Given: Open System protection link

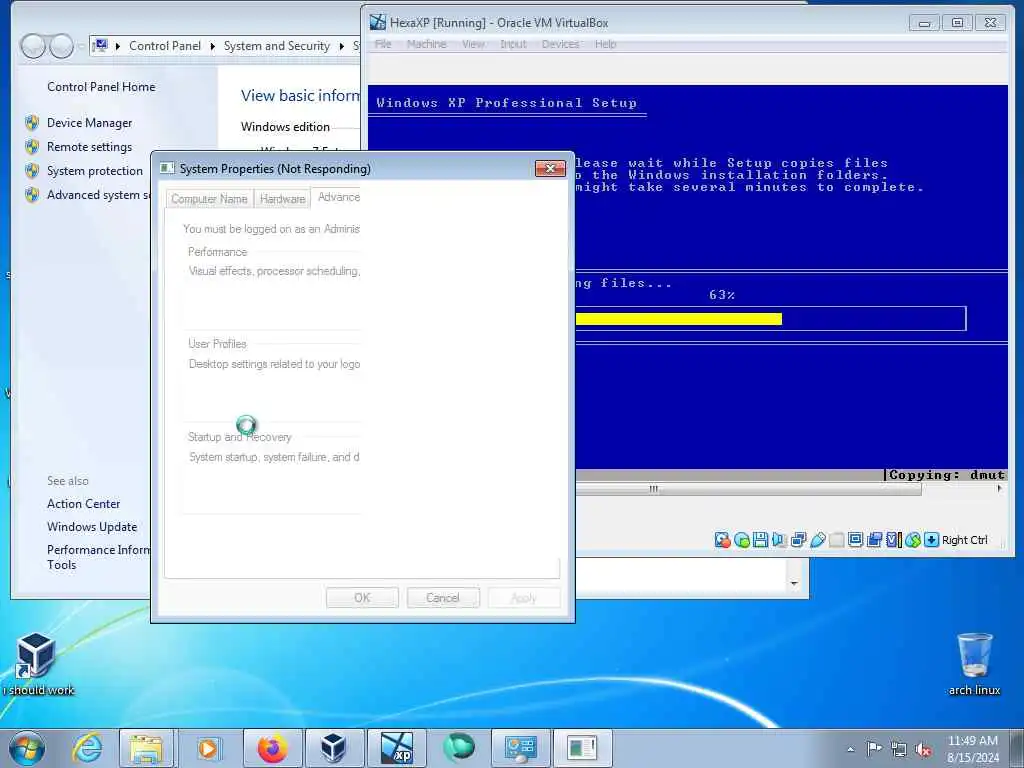Looking at the screenshot, I should coord(95,171).
